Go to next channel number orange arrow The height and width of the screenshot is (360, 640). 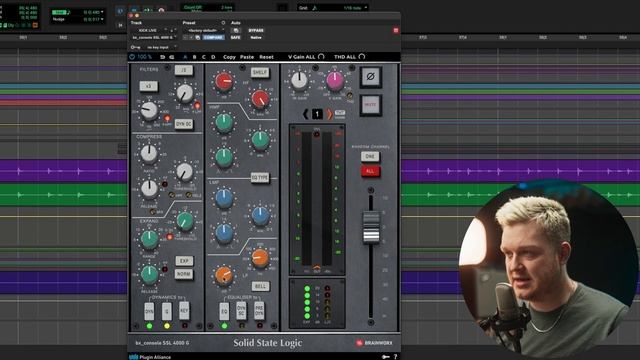(x=329, y=114)
